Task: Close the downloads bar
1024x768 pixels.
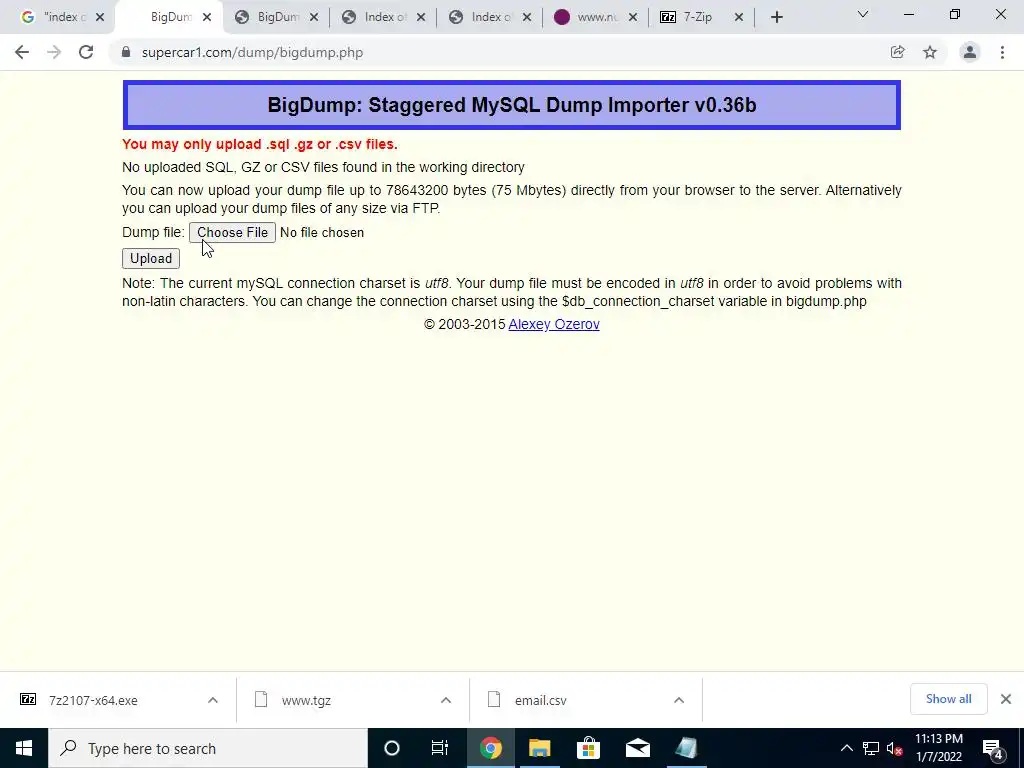Action: pos(1006,699)
